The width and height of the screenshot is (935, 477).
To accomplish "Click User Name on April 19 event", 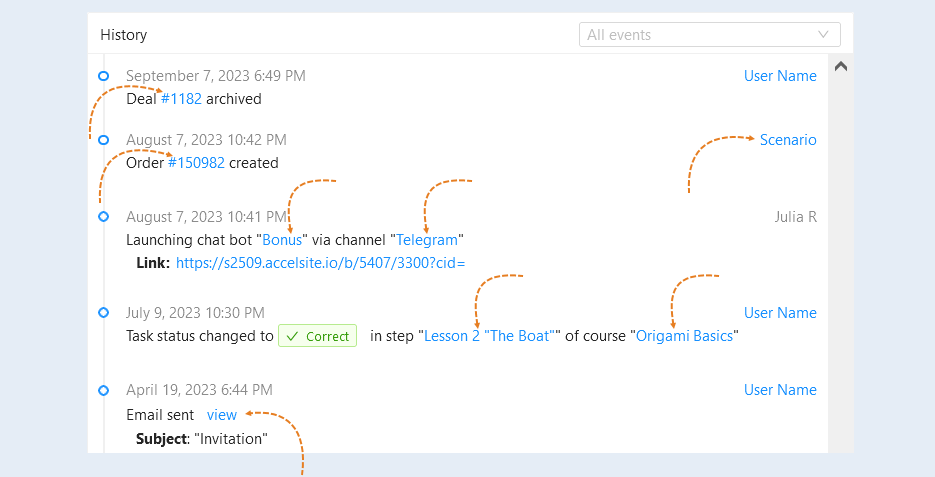I will coord(780,389).
